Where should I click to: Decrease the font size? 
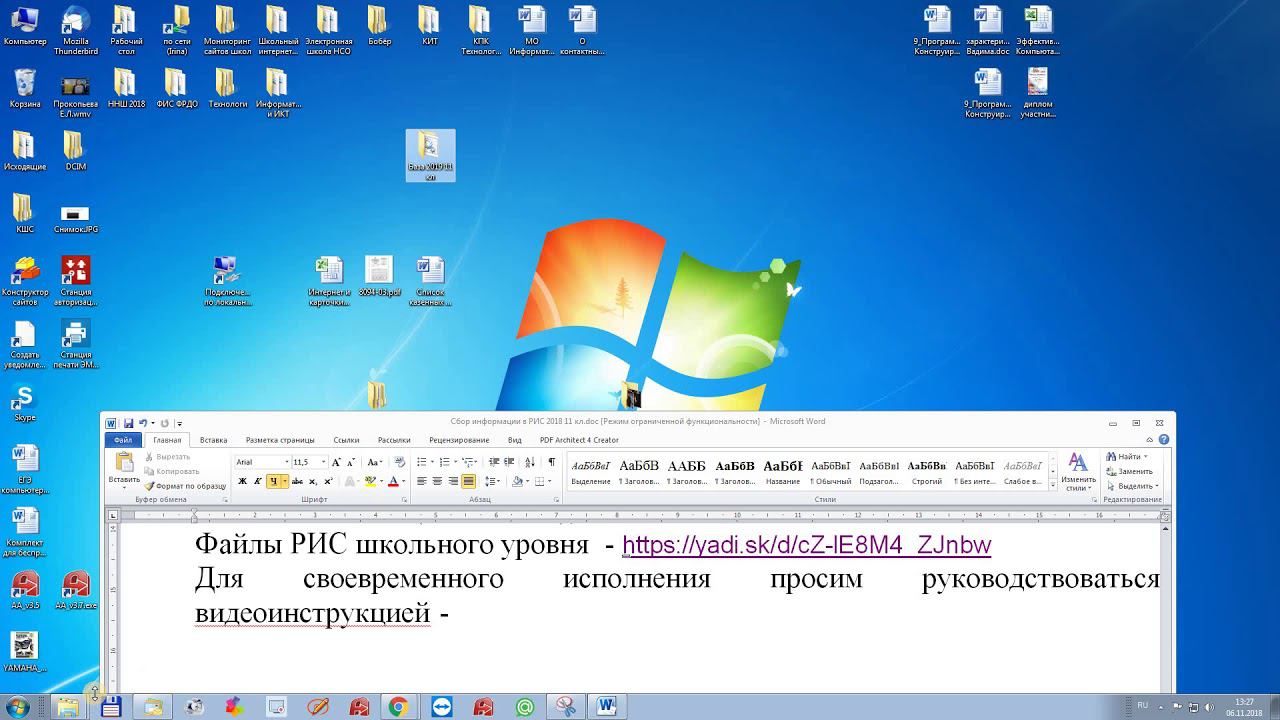tap(350, 462)
